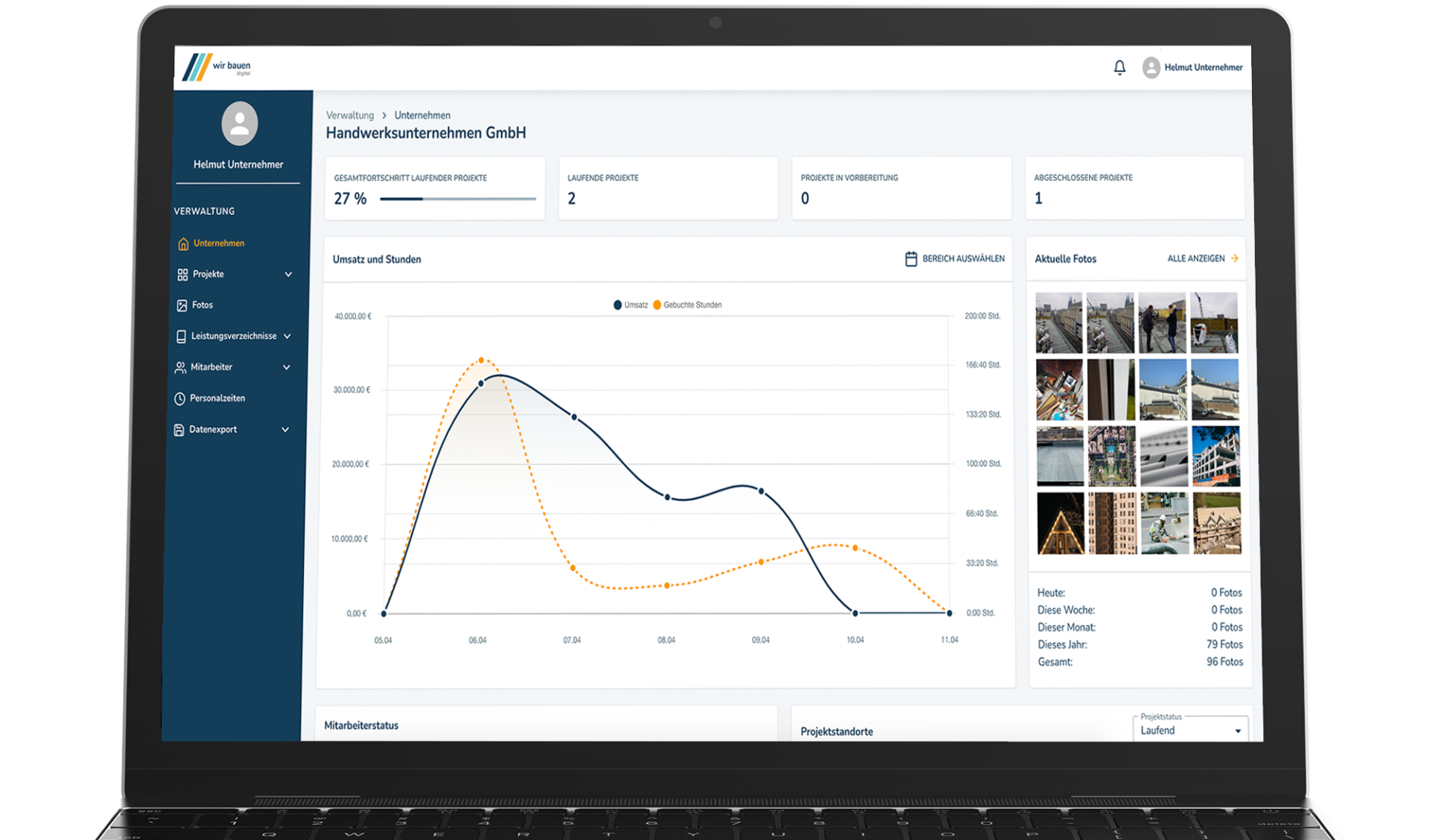1430x840 pixels.
Task: Click the Abgeschlossene Projekte card
Action: [x=1134, y=188]
